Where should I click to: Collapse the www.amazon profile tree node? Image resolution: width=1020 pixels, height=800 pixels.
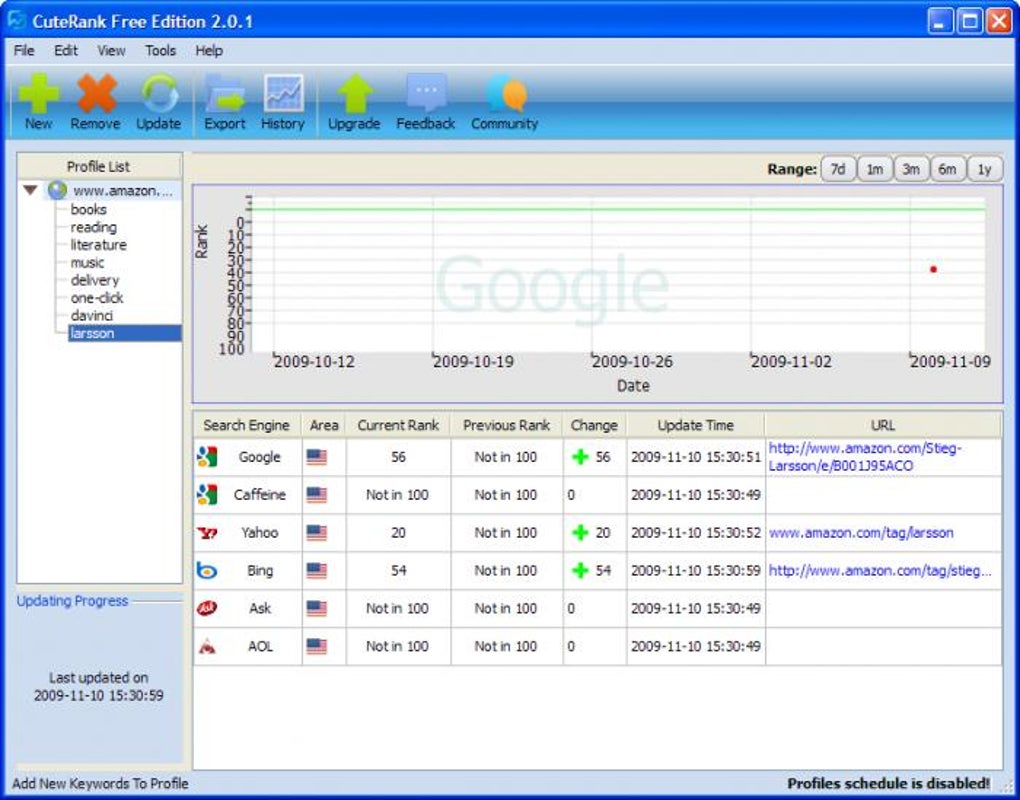(30, 191)
